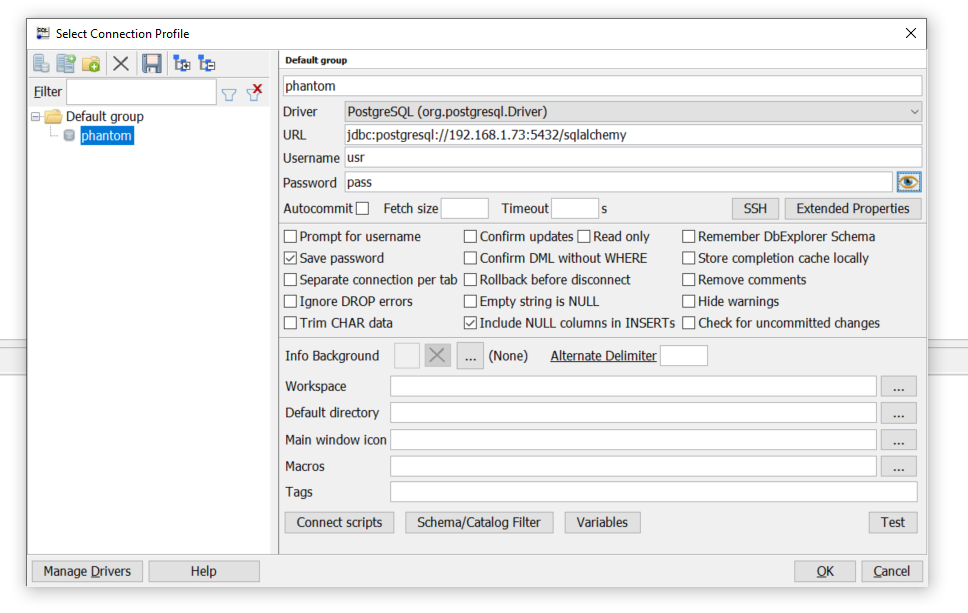Open the Workspace file browse button
The width and height of the screenshot is (968, 613).
[898, 386]
